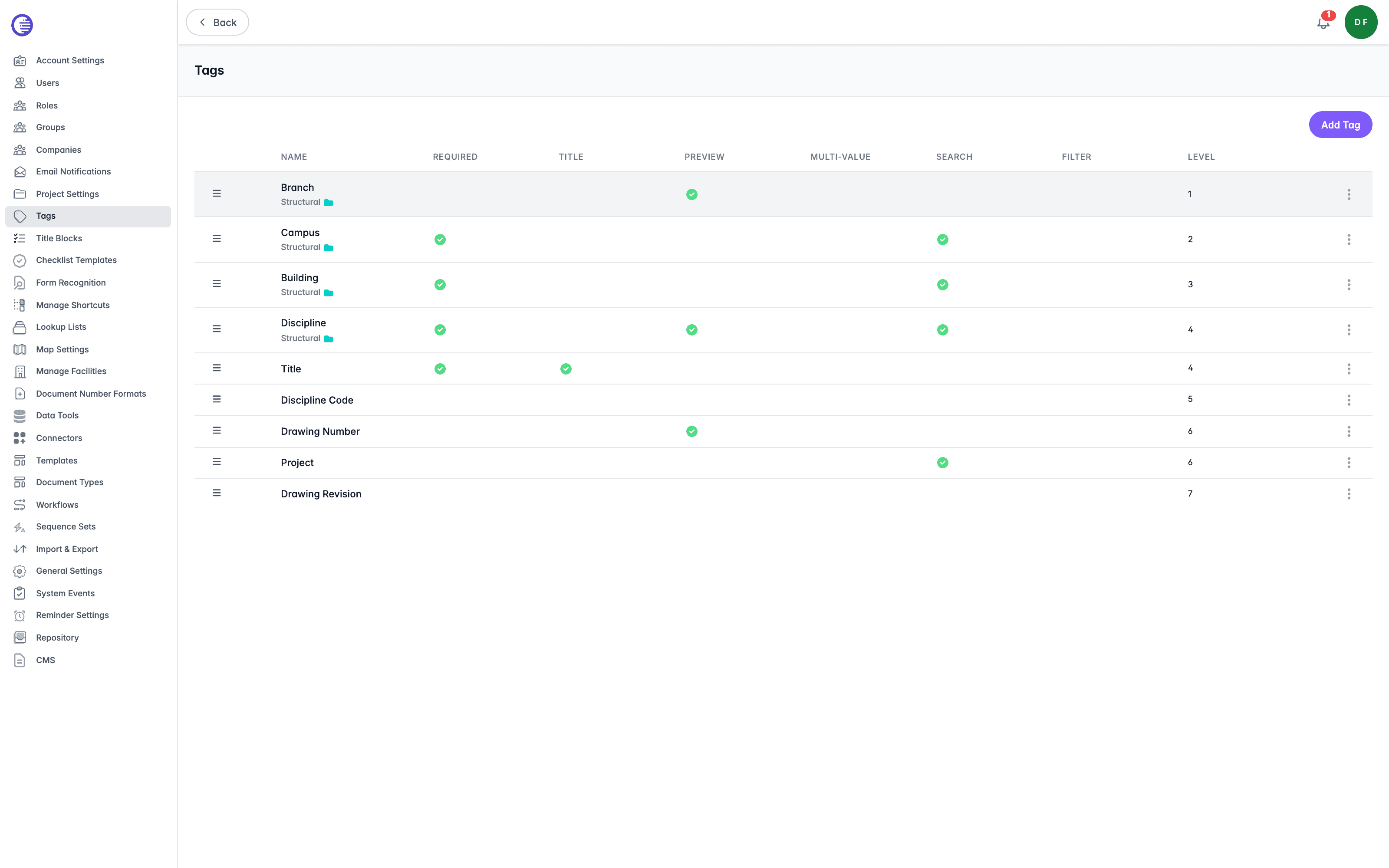Open the DF user avatar menu
This screenshot has width=1389, height=868.
coord(1360,23)
